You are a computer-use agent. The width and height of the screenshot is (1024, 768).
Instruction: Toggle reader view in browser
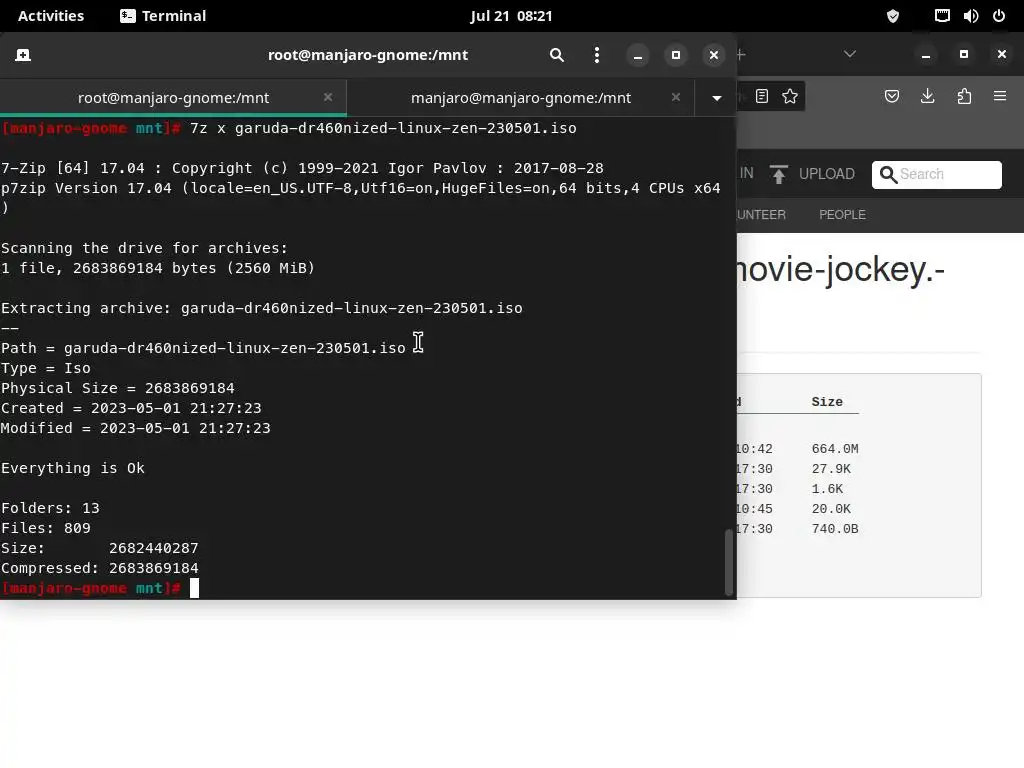(761, 97)
